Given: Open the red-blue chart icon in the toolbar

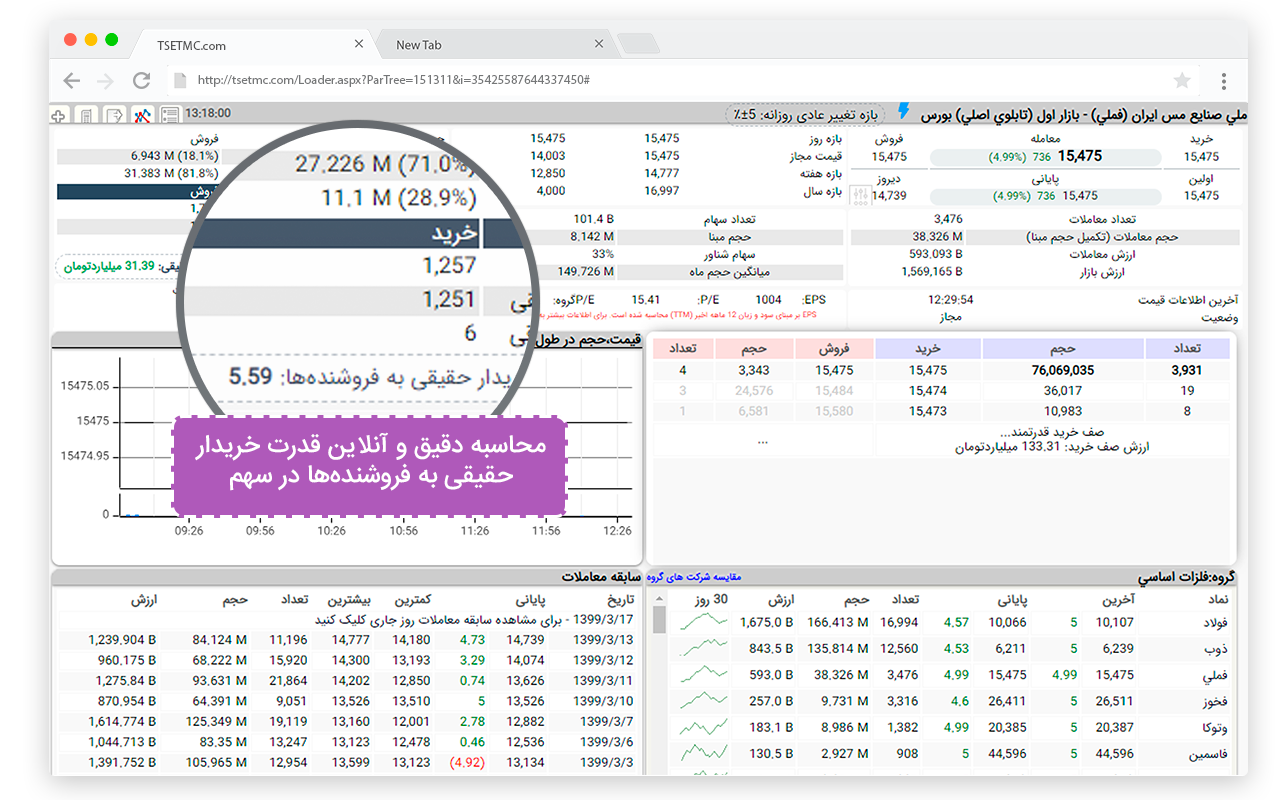Looking at the screenshot, I should (143, 115).
